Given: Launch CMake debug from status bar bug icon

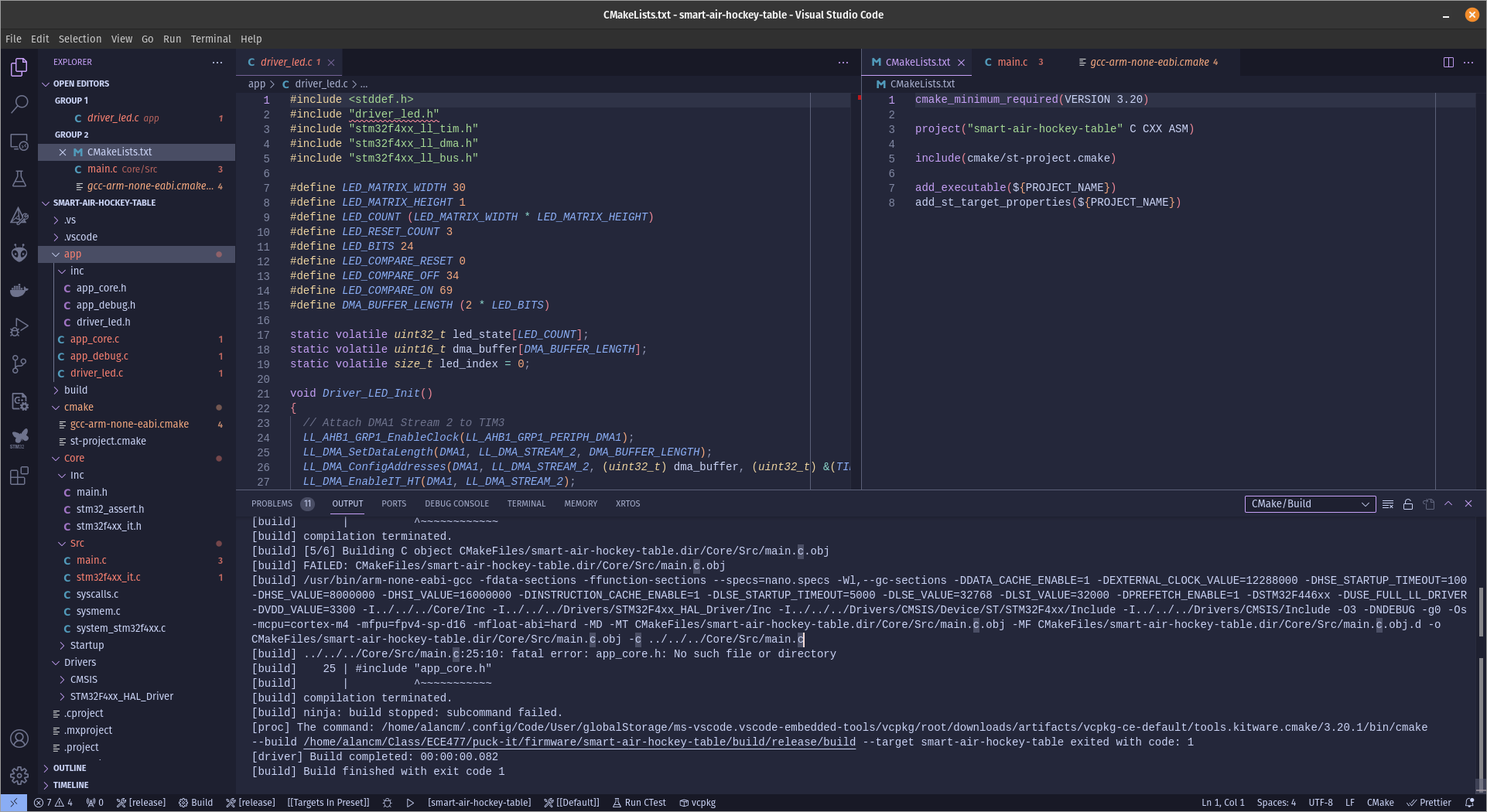Looking at the screenshot, I should (x=388, y=803).
